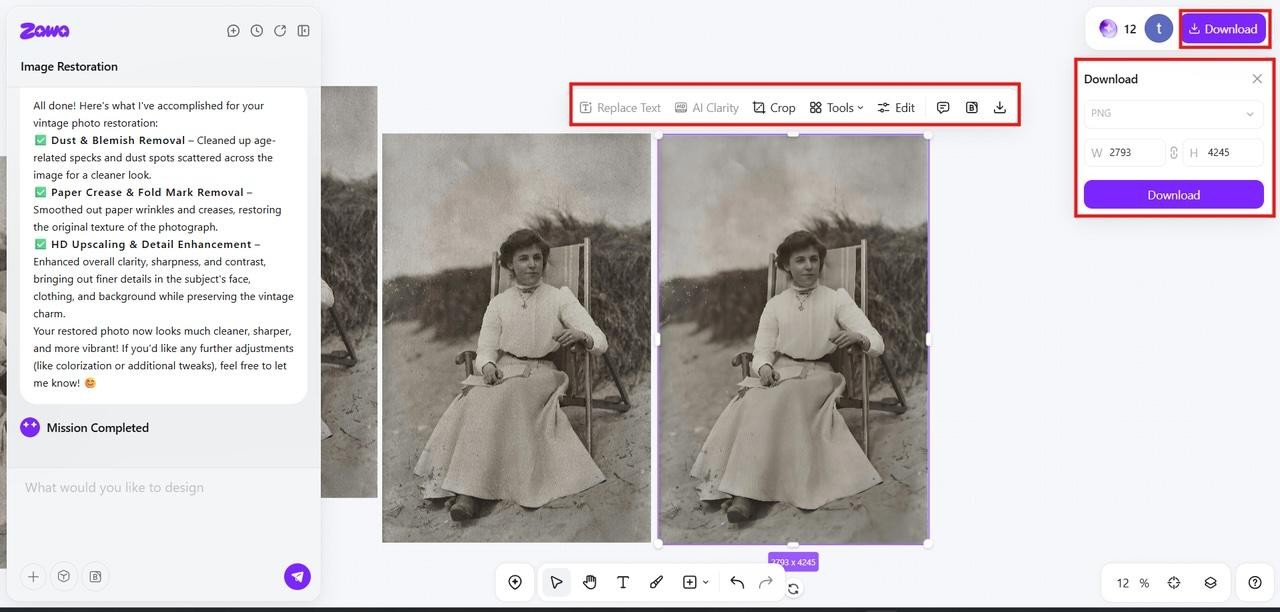Undo the last action
1280x612 pixels.
737,582
